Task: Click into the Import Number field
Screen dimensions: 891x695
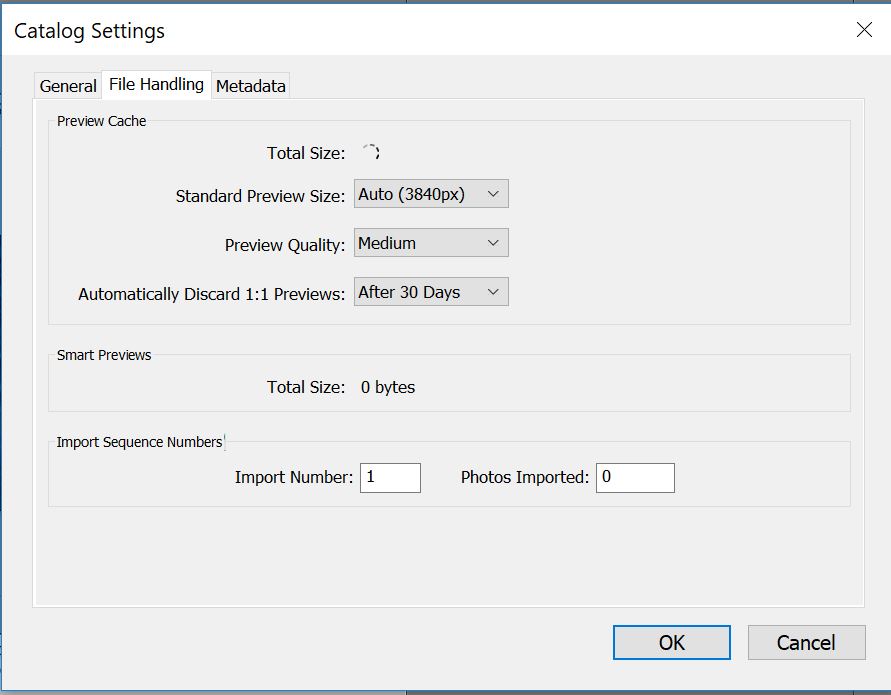Action: coord(390,477)
